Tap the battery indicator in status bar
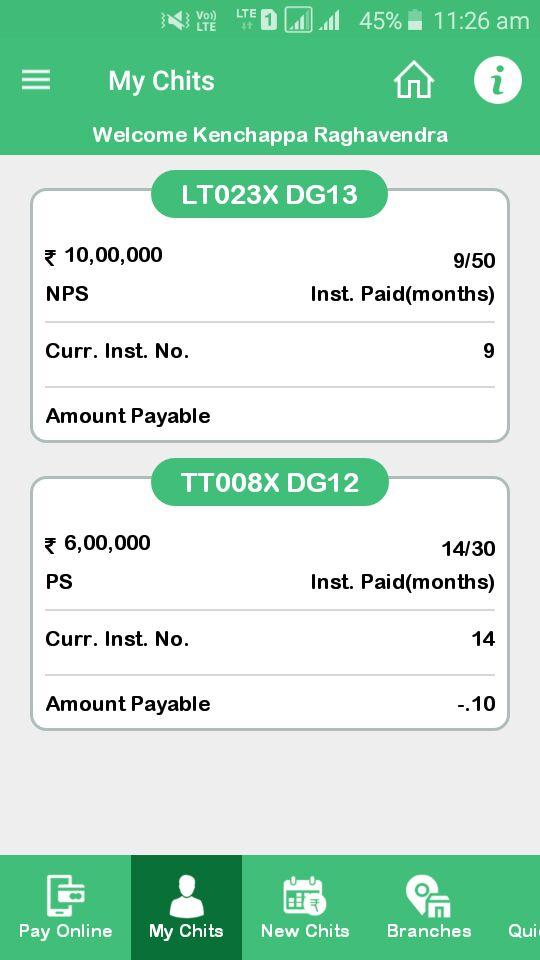 [415, 20]
